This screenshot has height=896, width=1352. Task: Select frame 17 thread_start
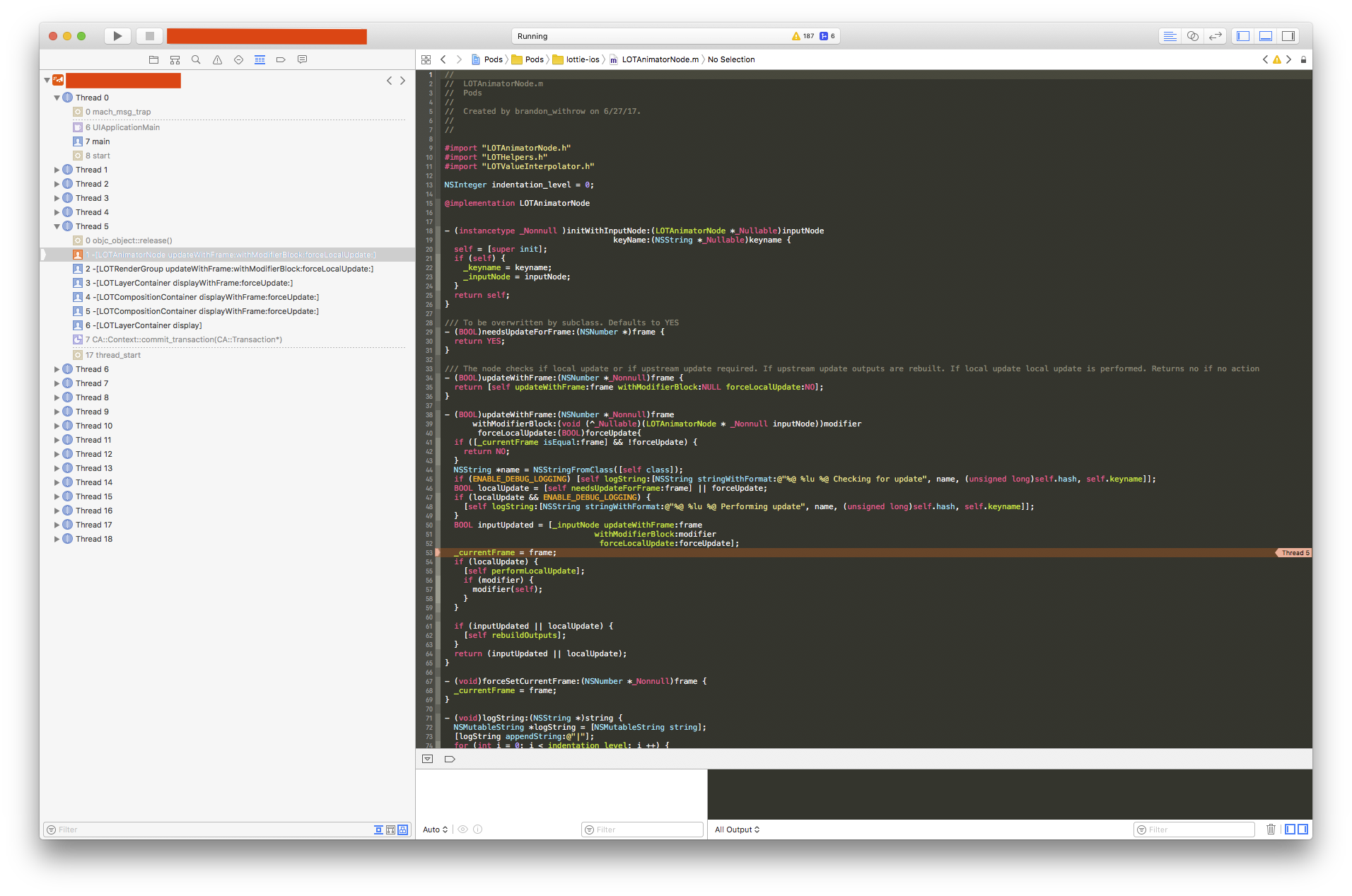[x=228, y=355]
